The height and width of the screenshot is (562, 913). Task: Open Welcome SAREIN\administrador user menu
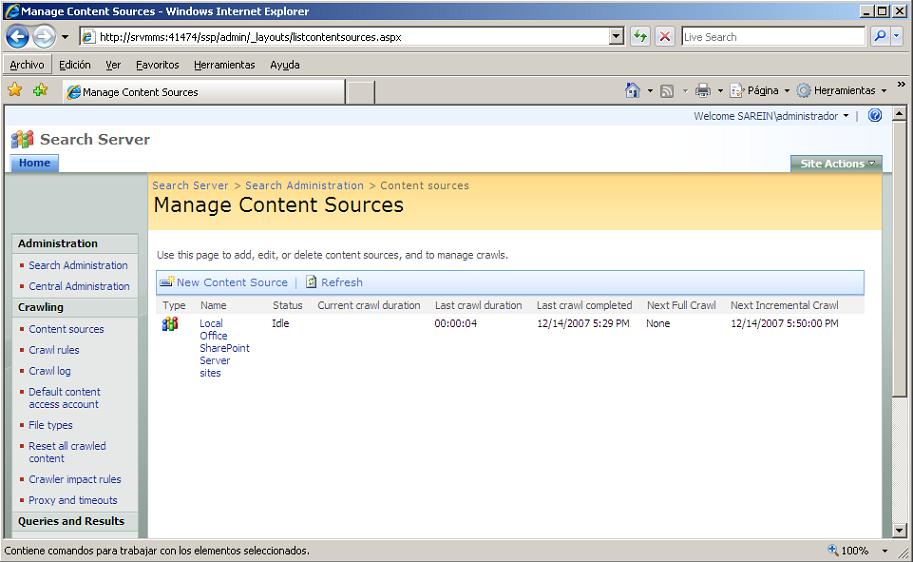pyautogui.click(x=771, y=116)
